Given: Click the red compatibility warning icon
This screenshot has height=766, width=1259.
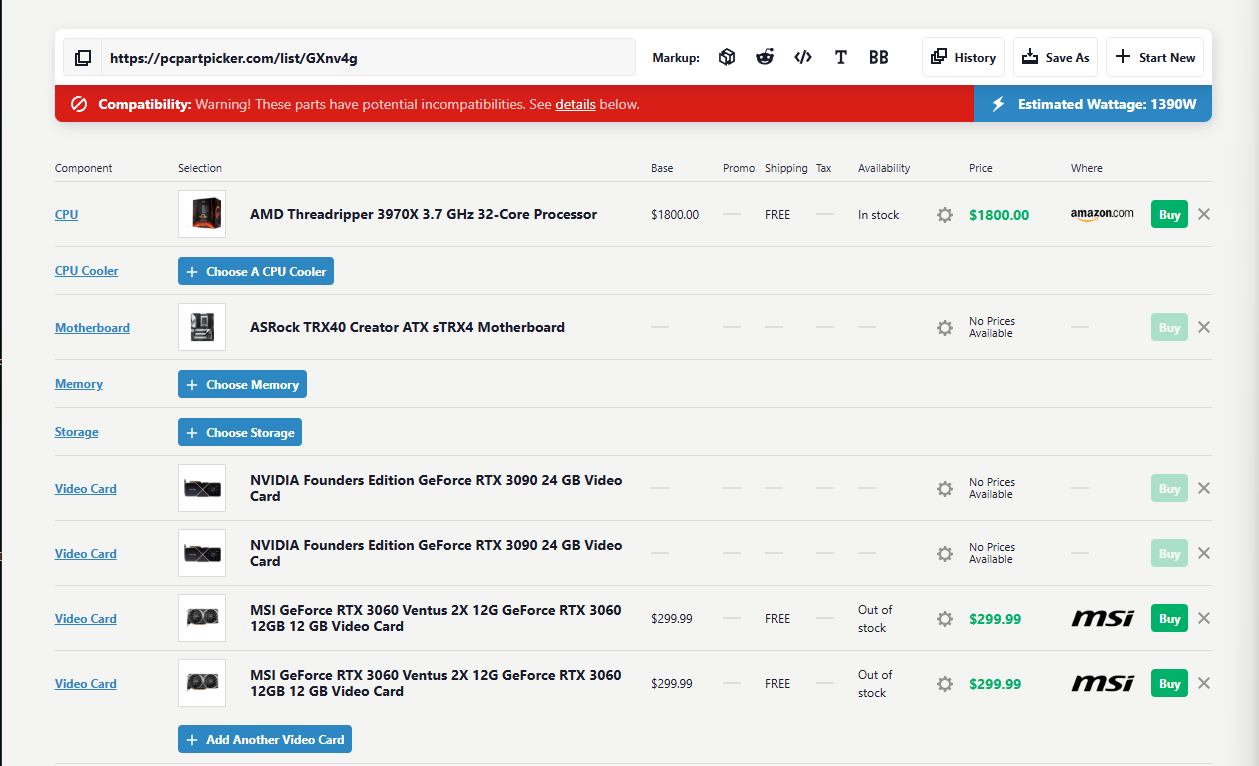Looking at the screenshot, I should click(79, 104).
